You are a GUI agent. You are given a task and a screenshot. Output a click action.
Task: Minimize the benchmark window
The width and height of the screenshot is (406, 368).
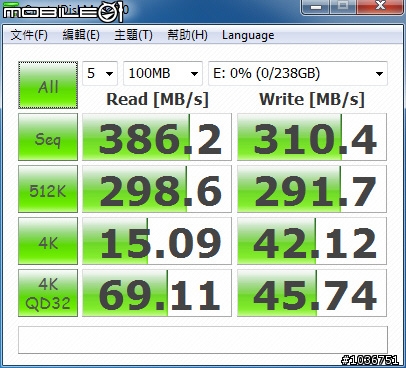pos(316,7)
